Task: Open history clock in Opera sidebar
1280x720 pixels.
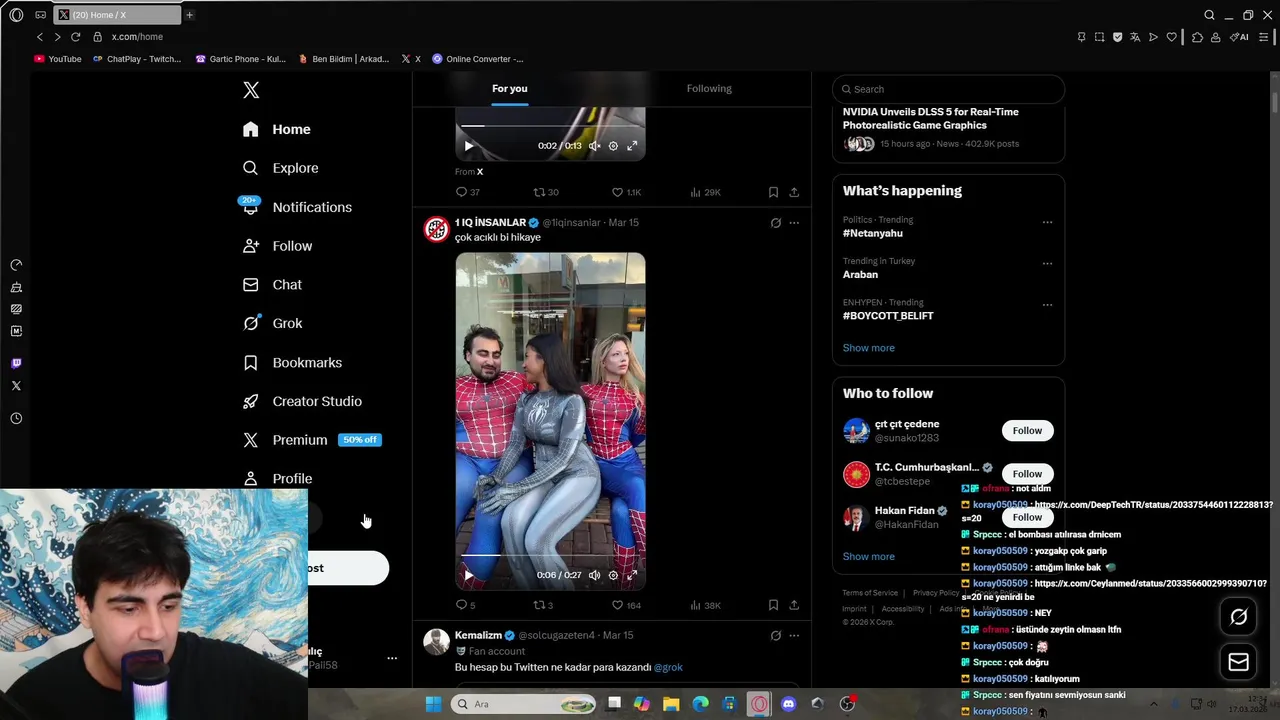Action: pyautogui.click(x=16, y=419)
